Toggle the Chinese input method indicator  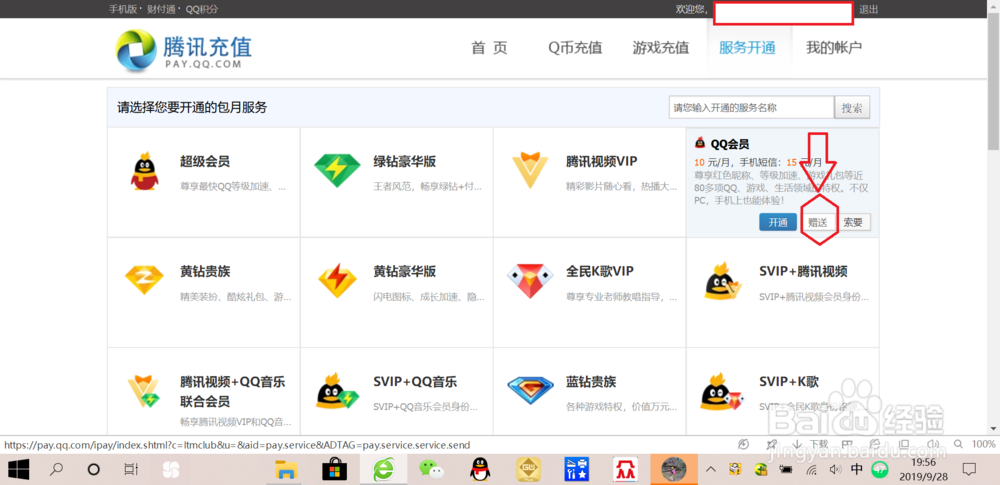[x=857, y=470]
